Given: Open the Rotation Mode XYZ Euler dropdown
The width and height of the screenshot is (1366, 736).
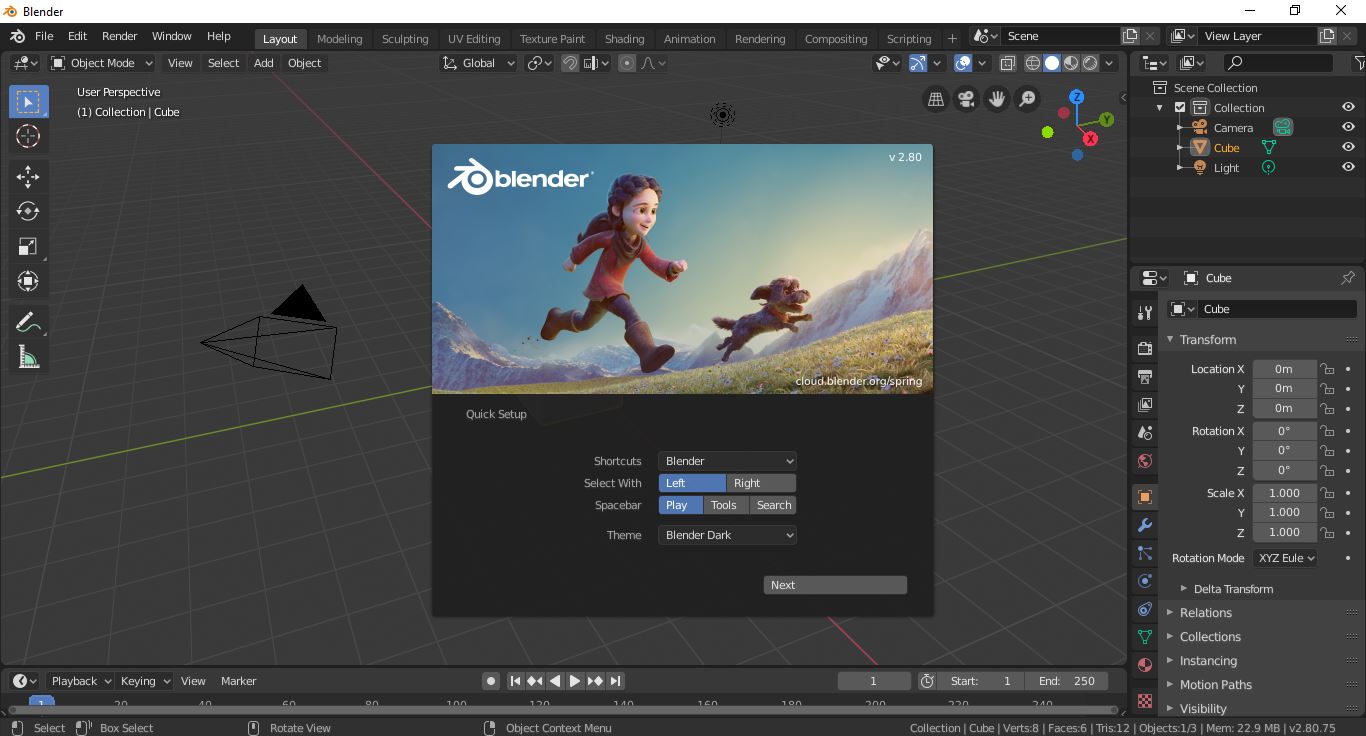Looking at the screenshot, I should point(1285,558).
